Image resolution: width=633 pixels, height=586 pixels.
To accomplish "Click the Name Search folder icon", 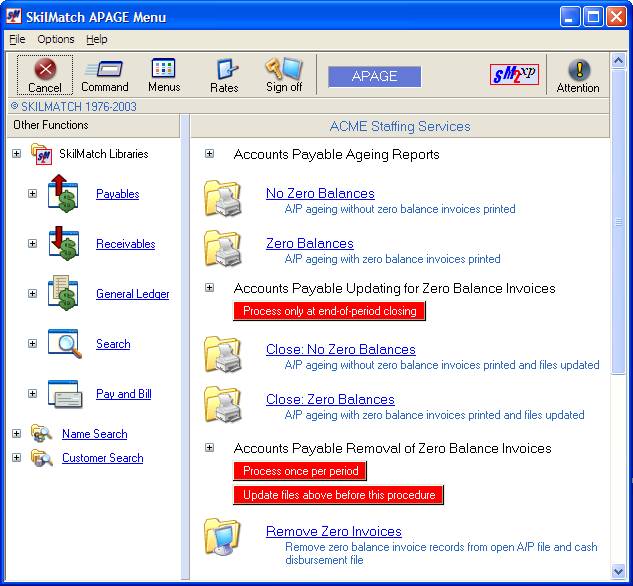I will [41, 433].
